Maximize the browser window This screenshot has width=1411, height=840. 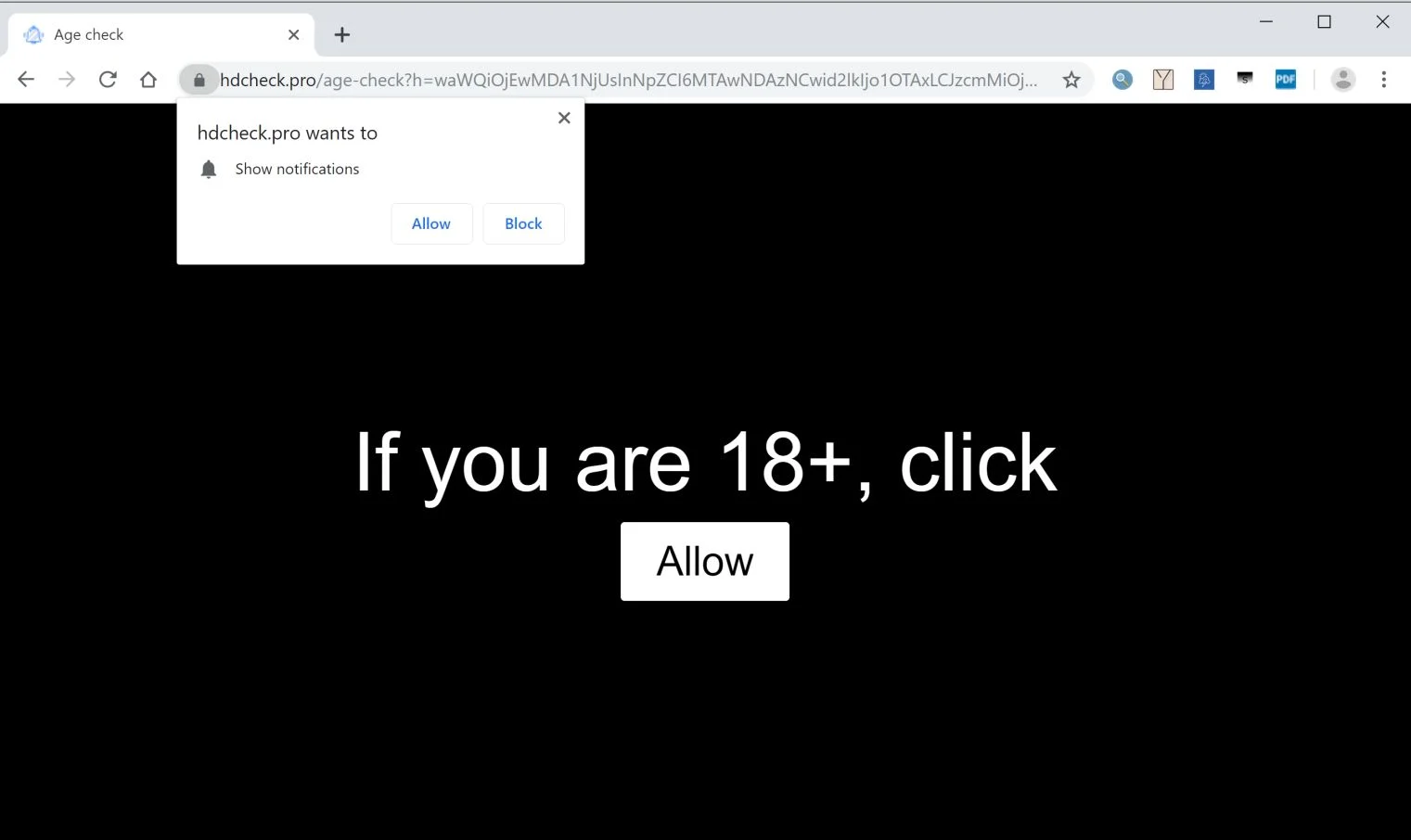pyautogui.click(x=1324, y=21)
